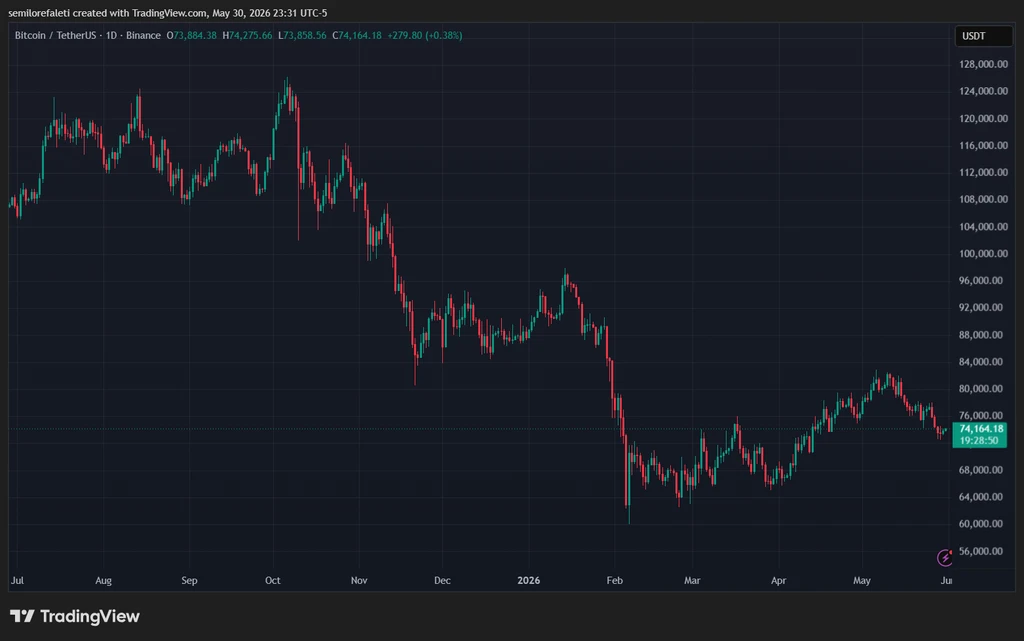Select the 1D interval label
Screen dimensions: 1024x641
111,35
